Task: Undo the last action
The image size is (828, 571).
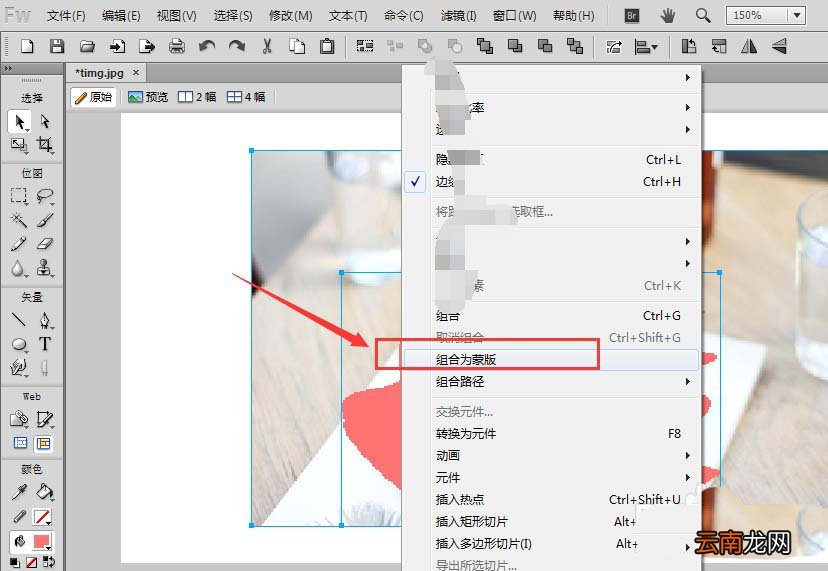Action: tap(207, 46)
